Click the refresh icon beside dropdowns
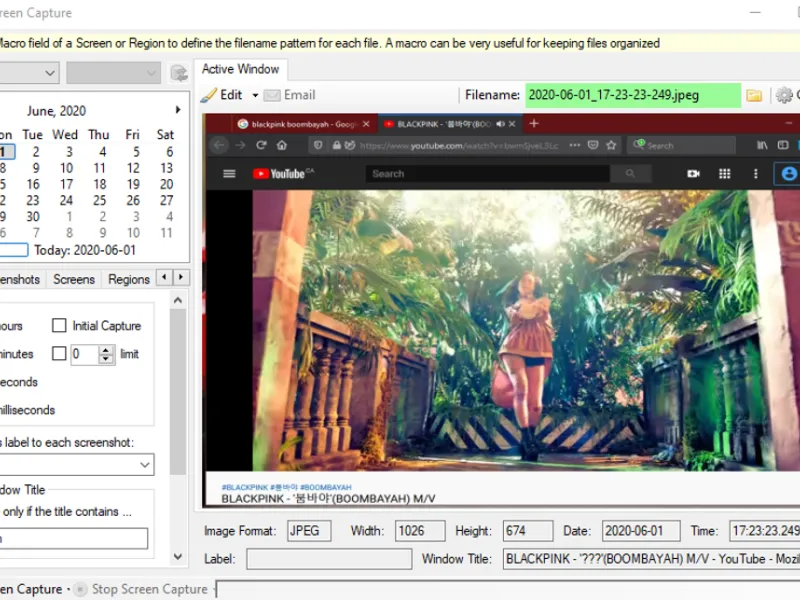Image resolution: width=800 pixels, height=600 pixels. [x=179, y=73]
